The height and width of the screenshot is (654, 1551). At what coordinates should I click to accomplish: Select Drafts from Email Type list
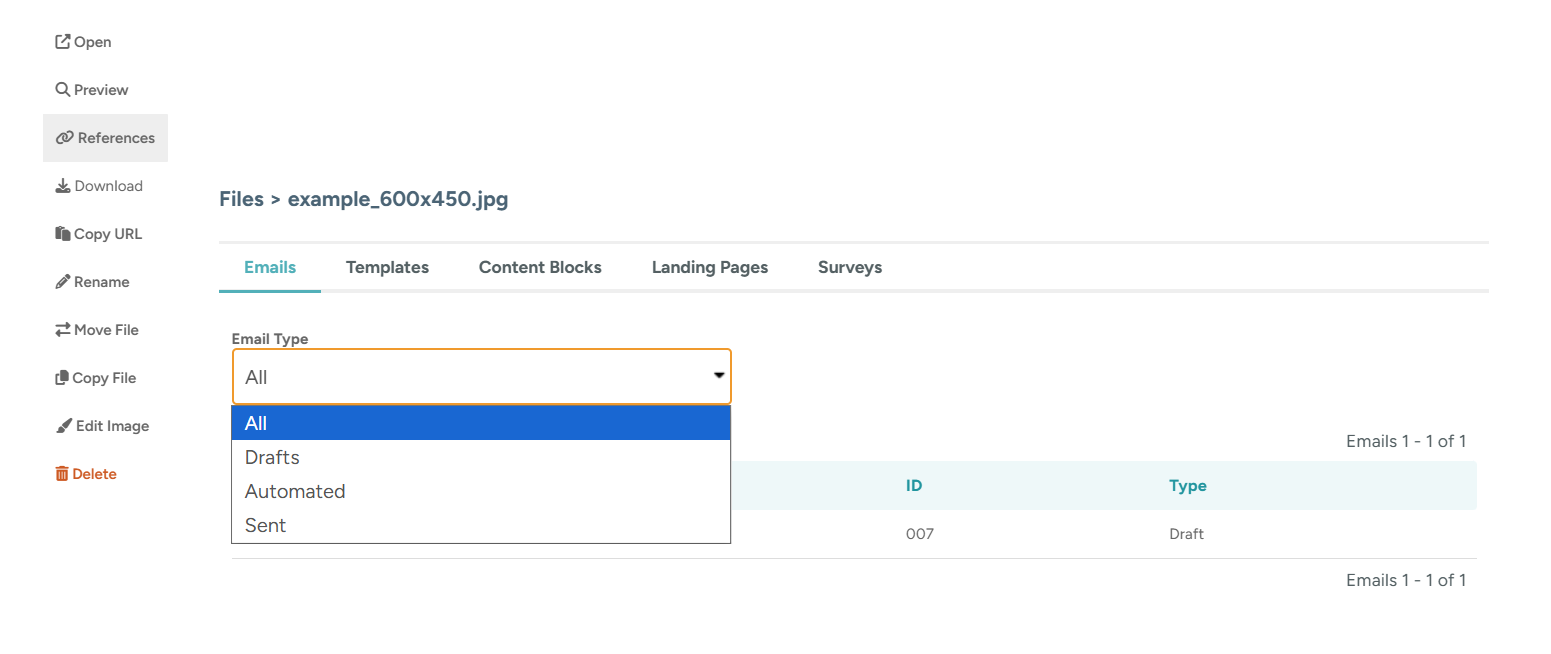(272, 457)
